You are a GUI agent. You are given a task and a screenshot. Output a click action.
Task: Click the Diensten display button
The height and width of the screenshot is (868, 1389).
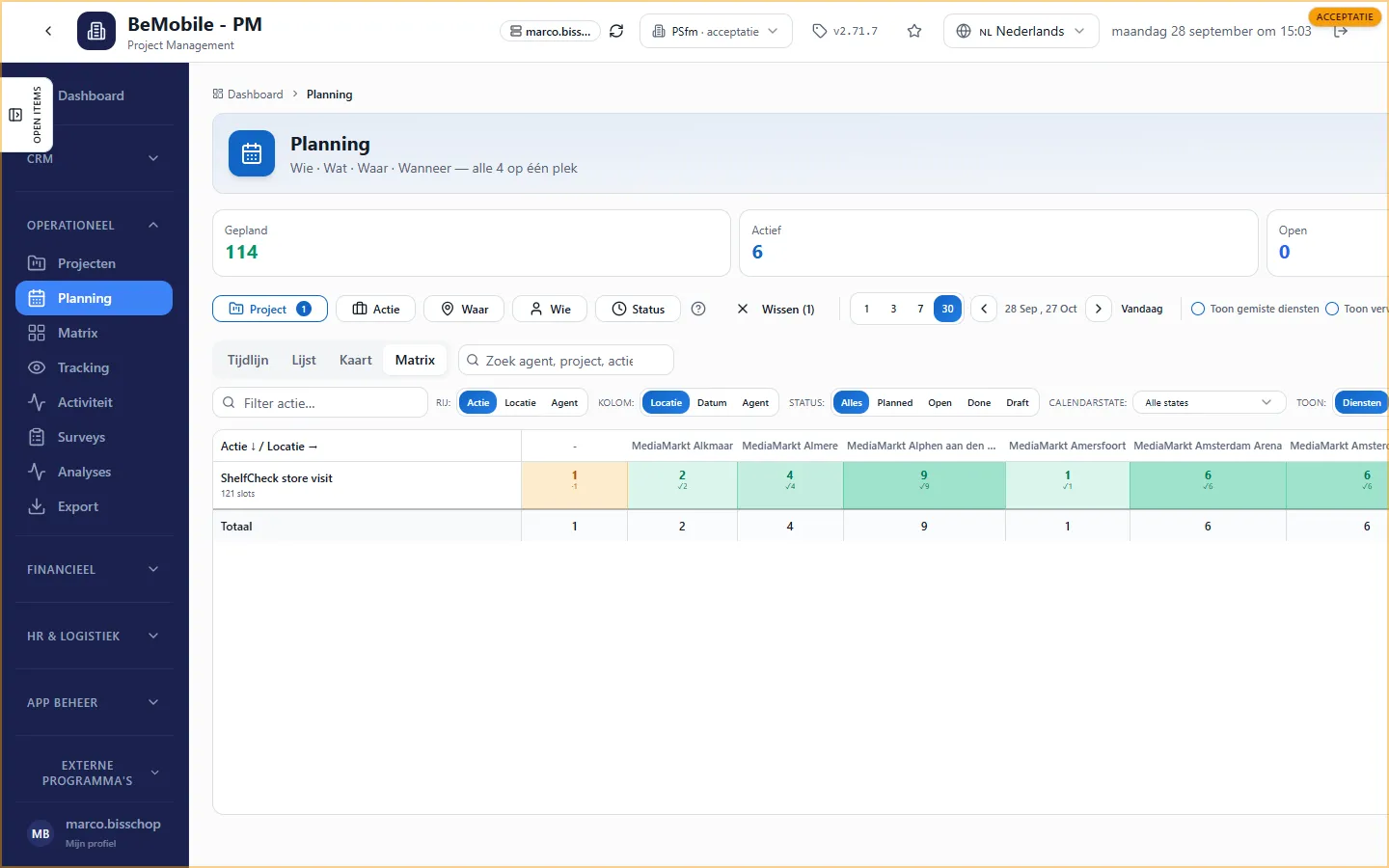1362,402
